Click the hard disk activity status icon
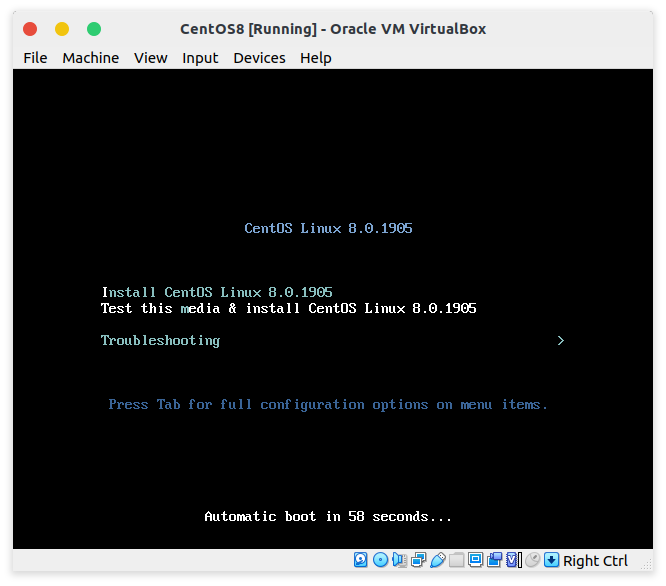The width and height of the screenshot is (666, 586). coord(361,560)
